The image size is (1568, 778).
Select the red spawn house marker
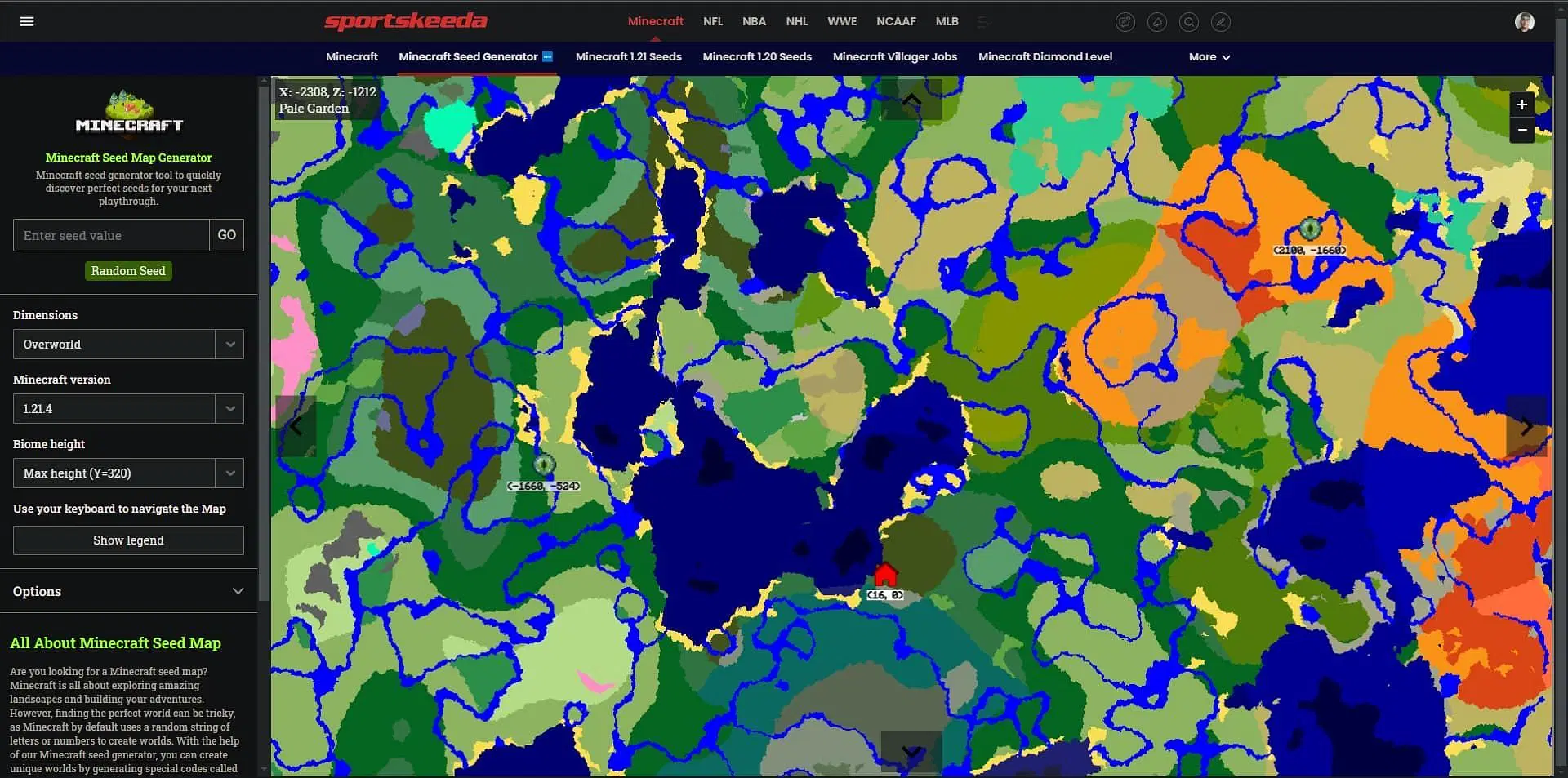pyautogui.click(x=885, y=575)
